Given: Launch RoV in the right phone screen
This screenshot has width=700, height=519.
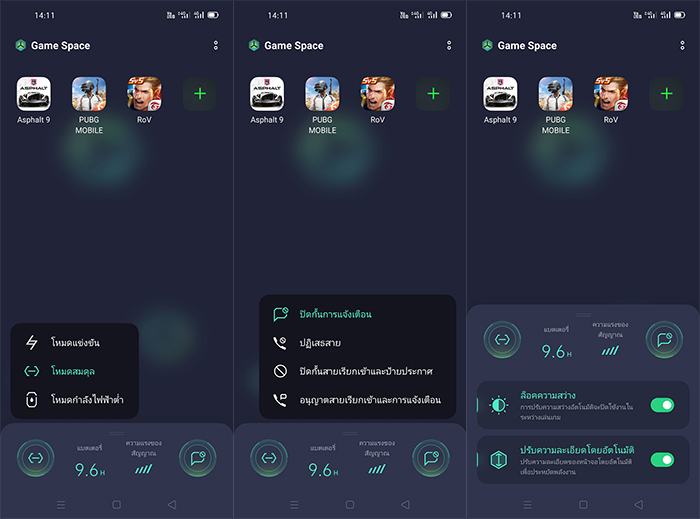Looking at the screenshot, I should [610, 94].
